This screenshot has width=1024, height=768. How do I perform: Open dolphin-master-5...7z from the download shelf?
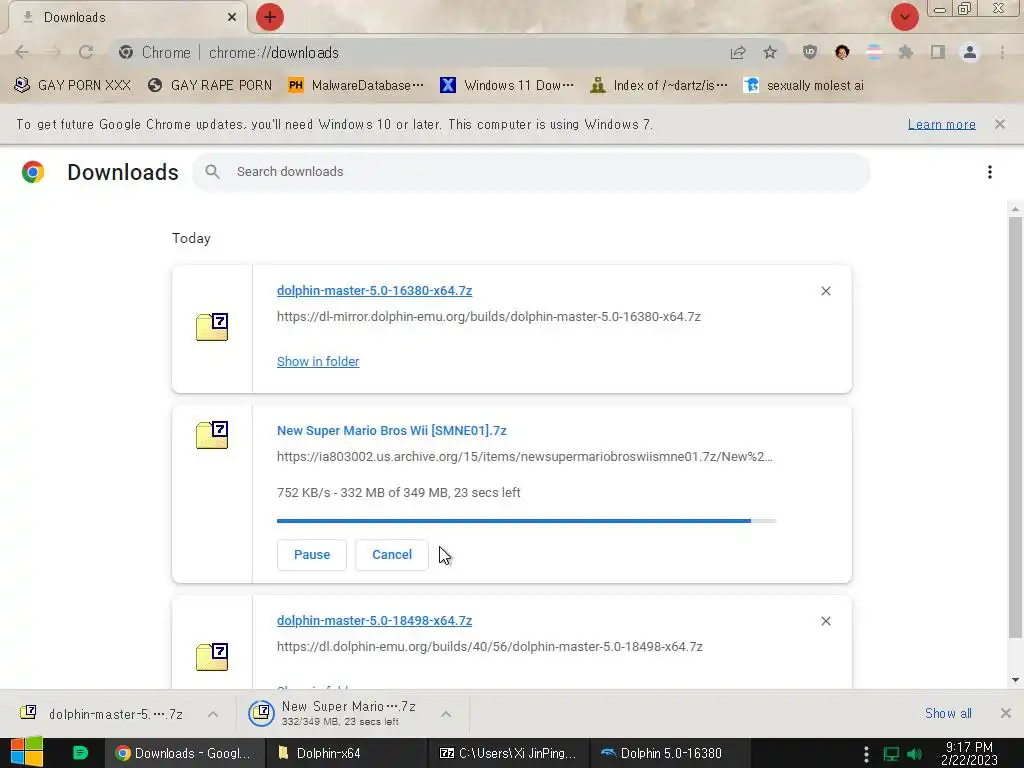(x=101, y=714)
